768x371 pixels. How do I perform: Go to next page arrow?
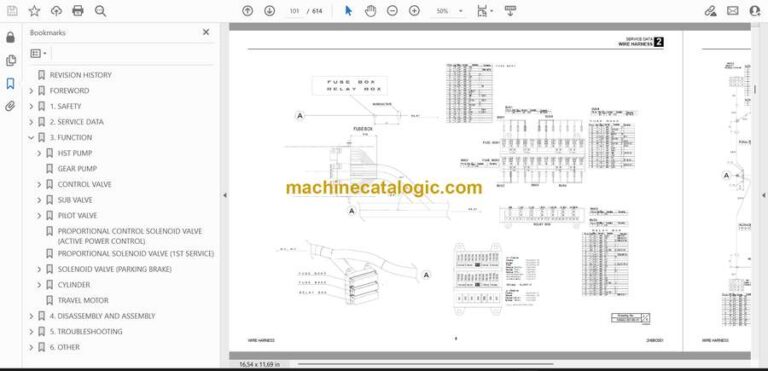tap(269, 11)
